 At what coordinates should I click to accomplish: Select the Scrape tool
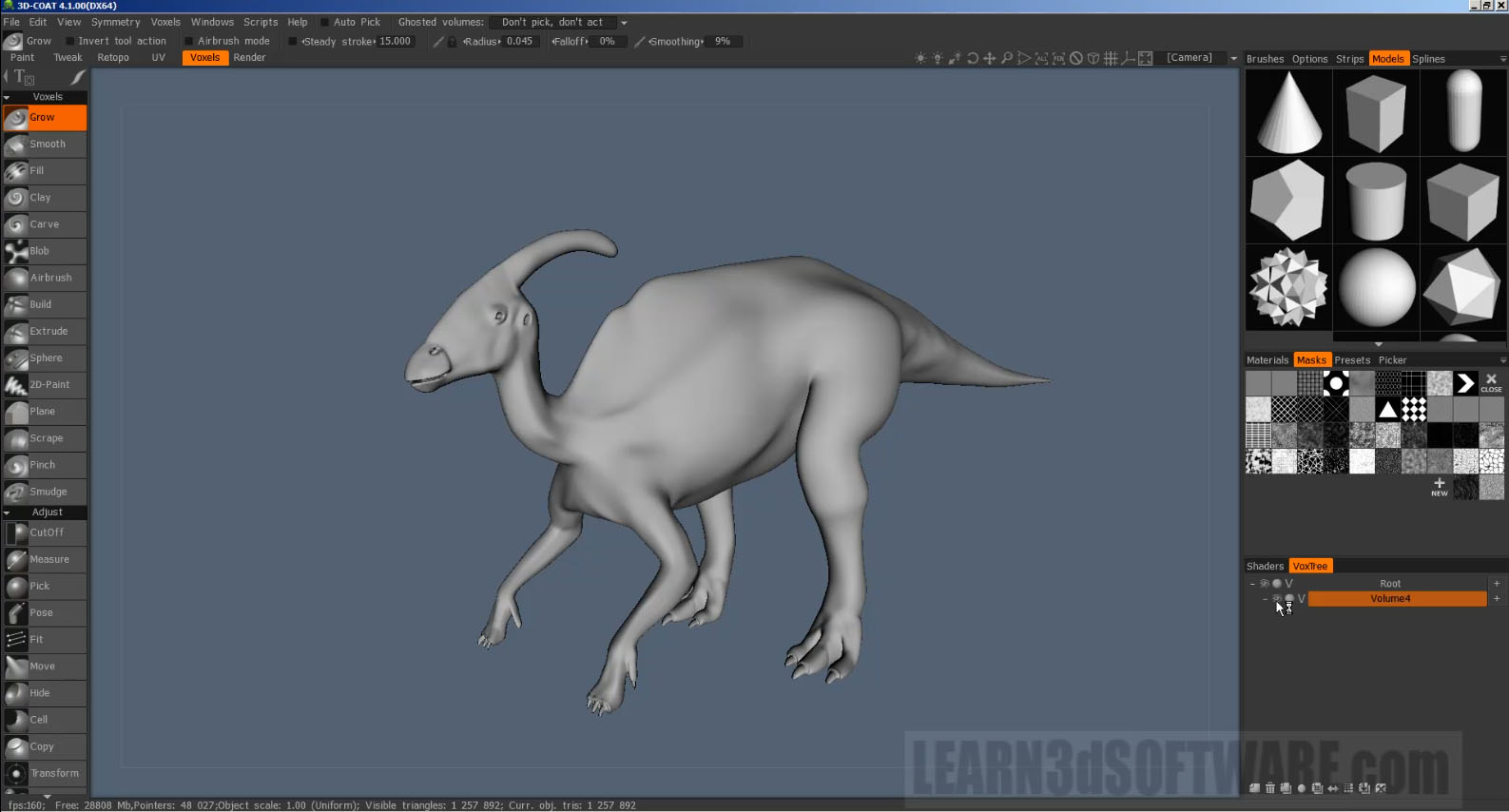pyautogui.click(x=45, y=438)
